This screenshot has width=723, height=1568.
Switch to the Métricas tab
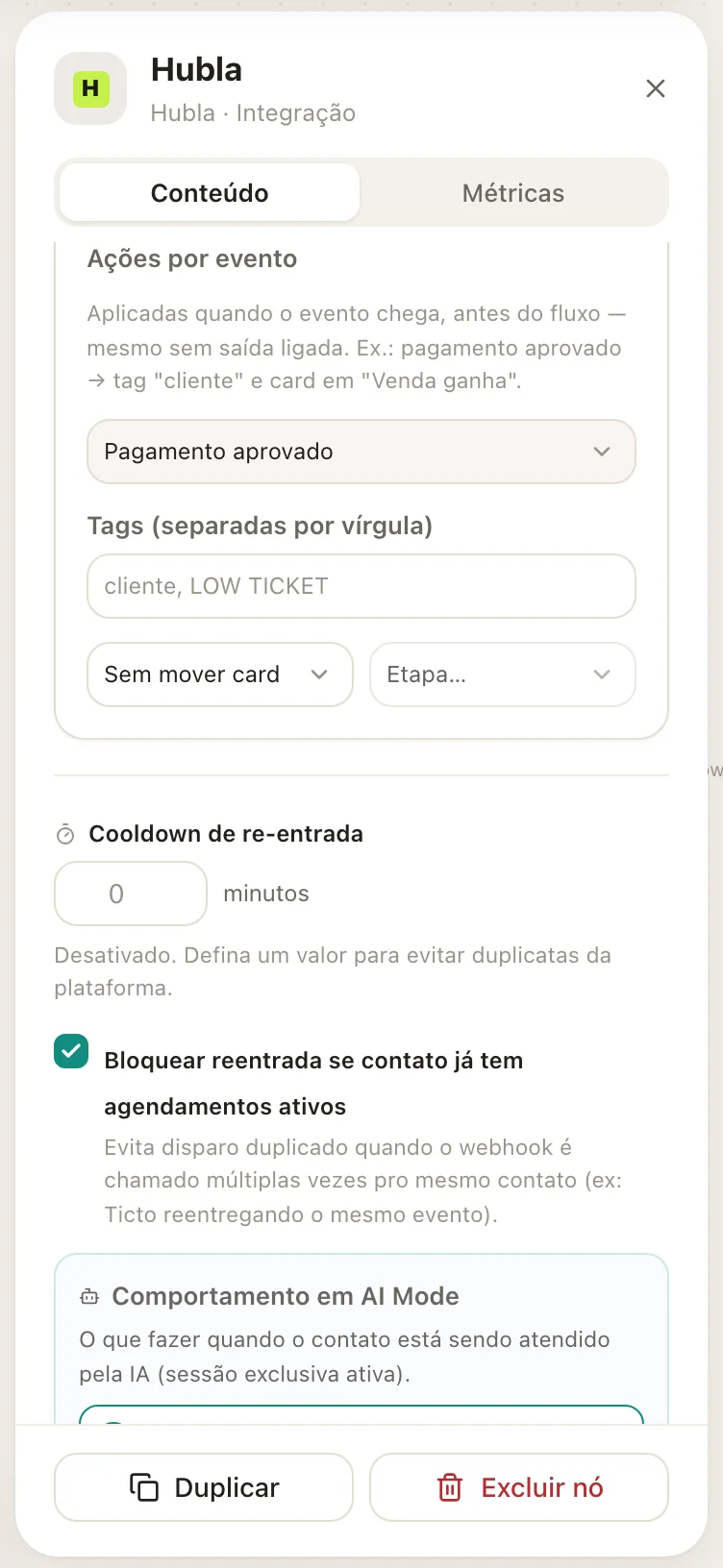point(513,193)
